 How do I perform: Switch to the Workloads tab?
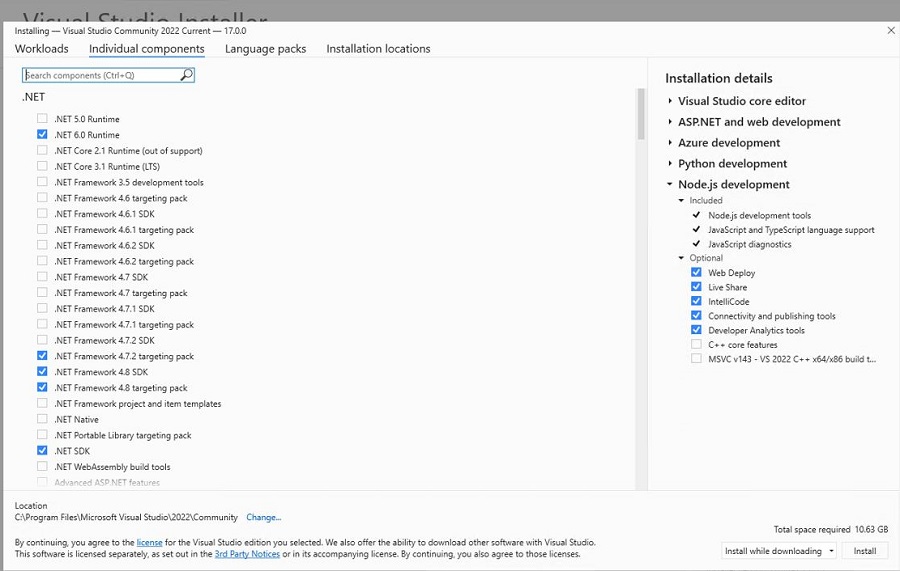click(41, 49)
